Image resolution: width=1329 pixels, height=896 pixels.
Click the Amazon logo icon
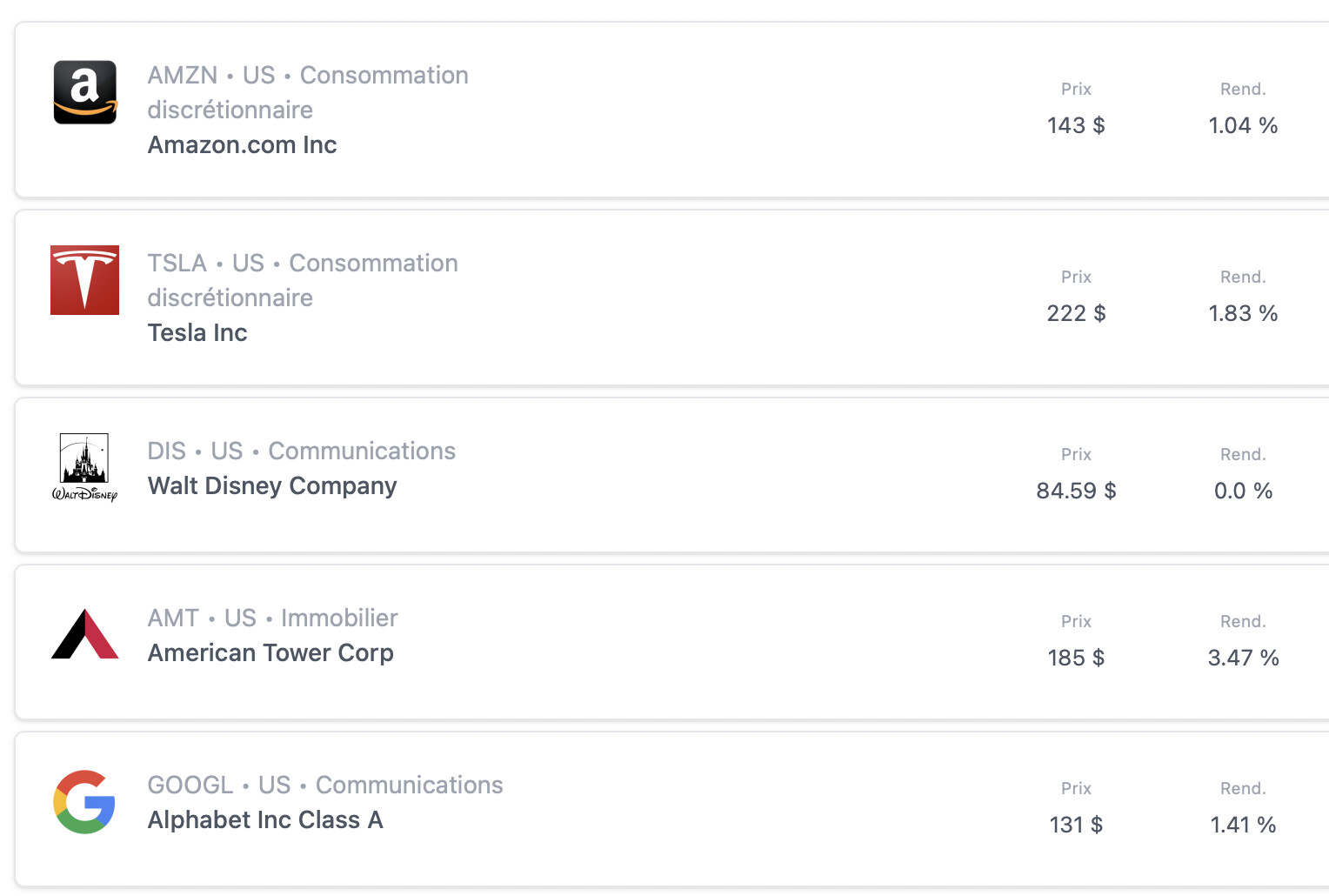[x=85, y=92]
